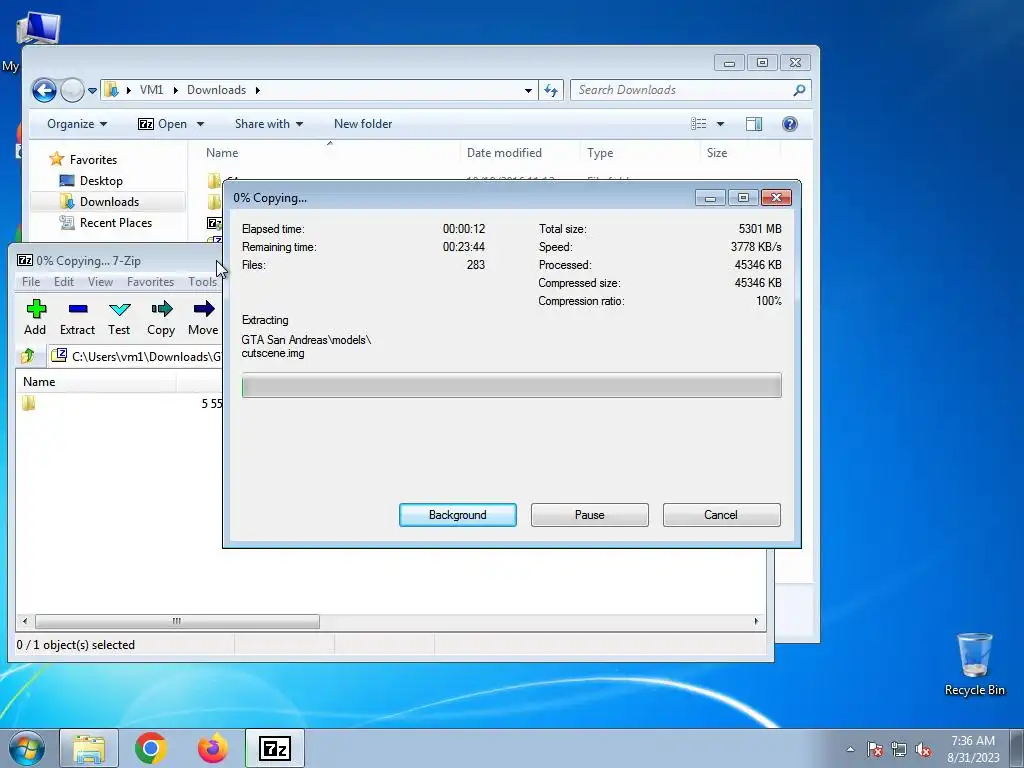Expand the VM1 breadcrumb arrow
1024x768 pixels.
click(x=176, y=90)
